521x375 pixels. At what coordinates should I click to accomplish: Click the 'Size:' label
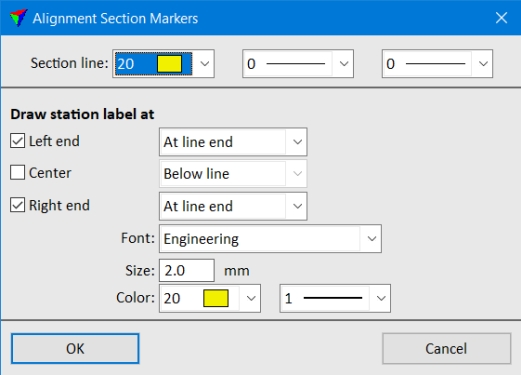point(140,270)
